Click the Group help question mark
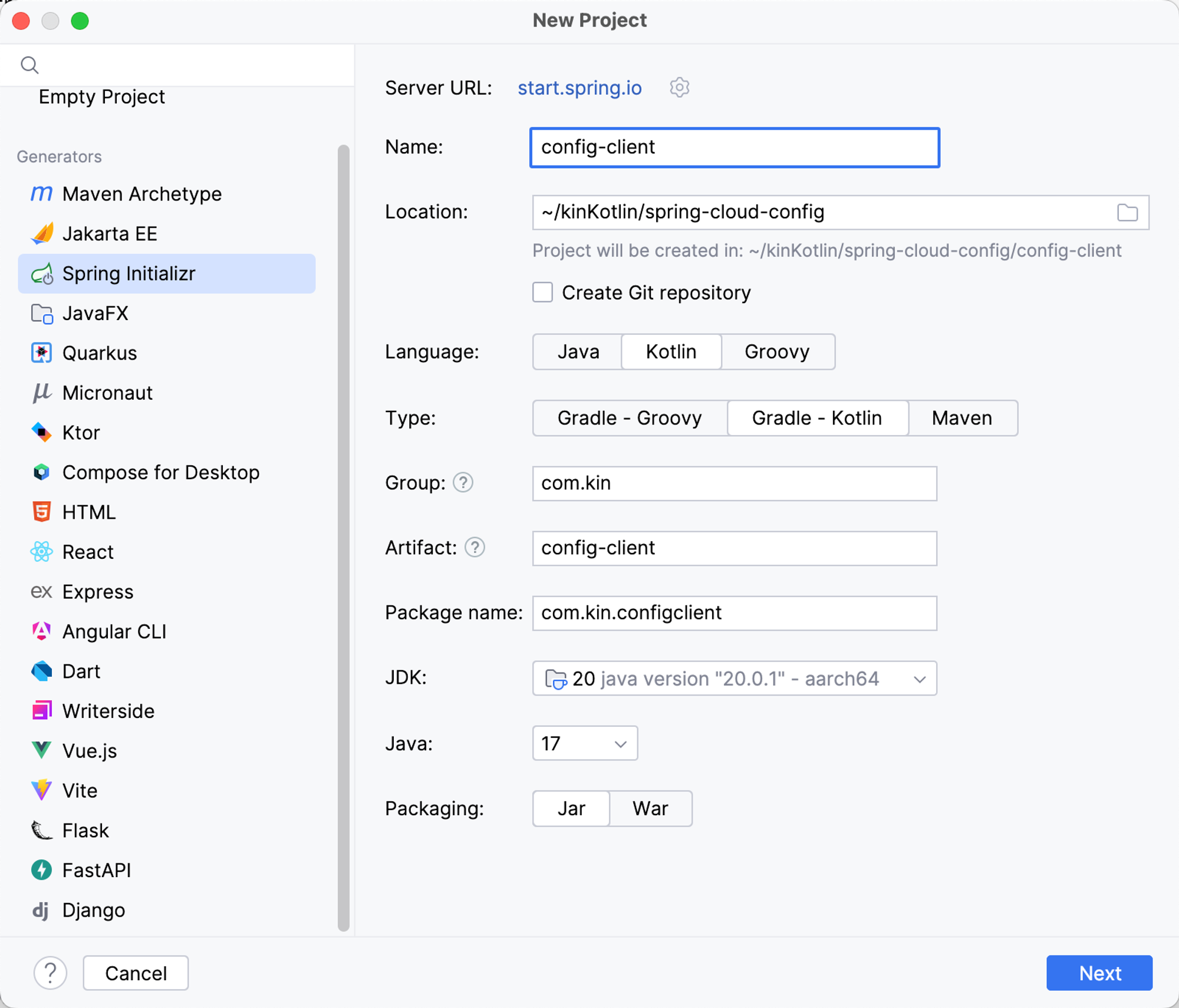 point(463,483)
